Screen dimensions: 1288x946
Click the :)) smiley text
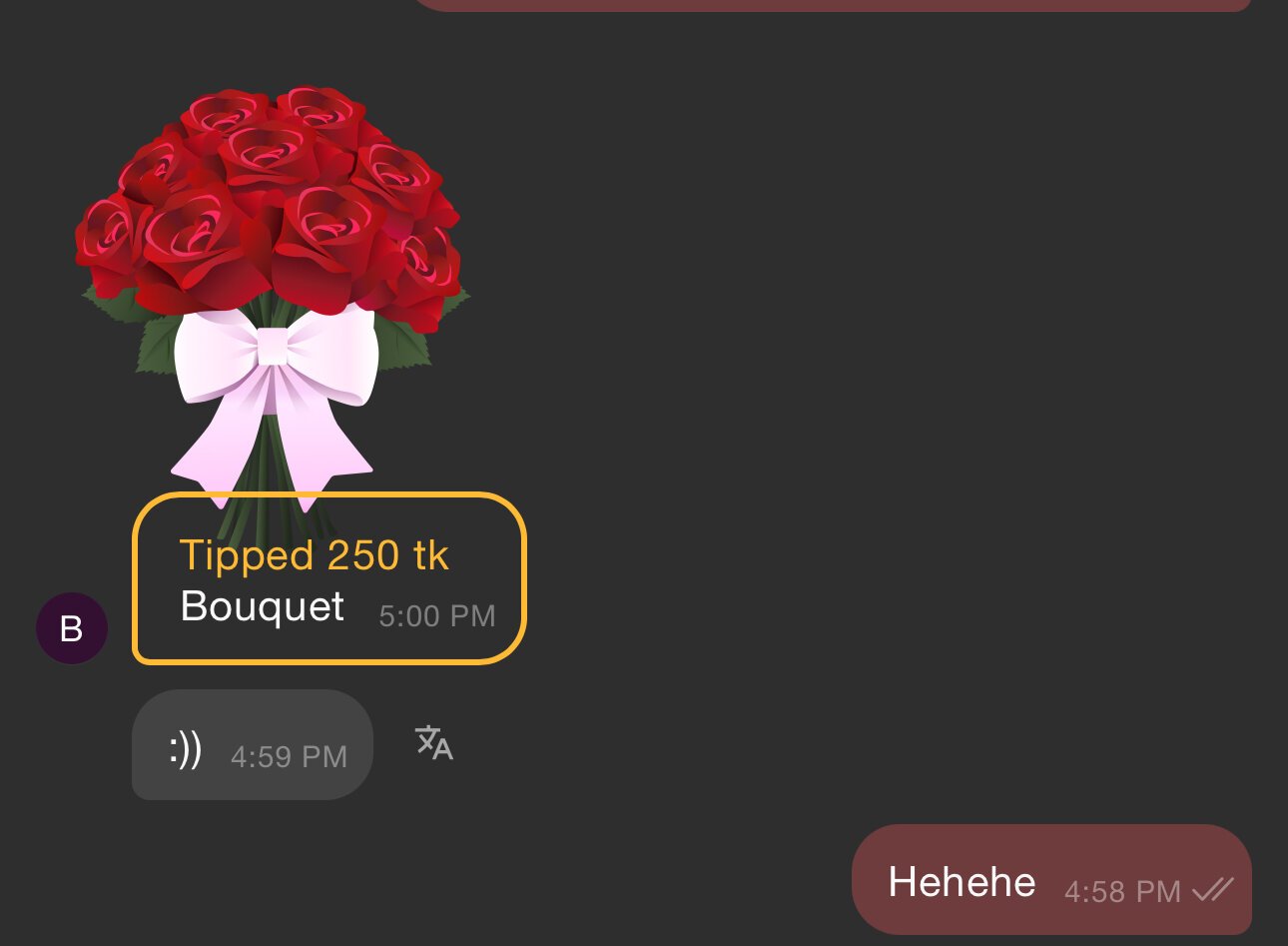tap(186, 749)
